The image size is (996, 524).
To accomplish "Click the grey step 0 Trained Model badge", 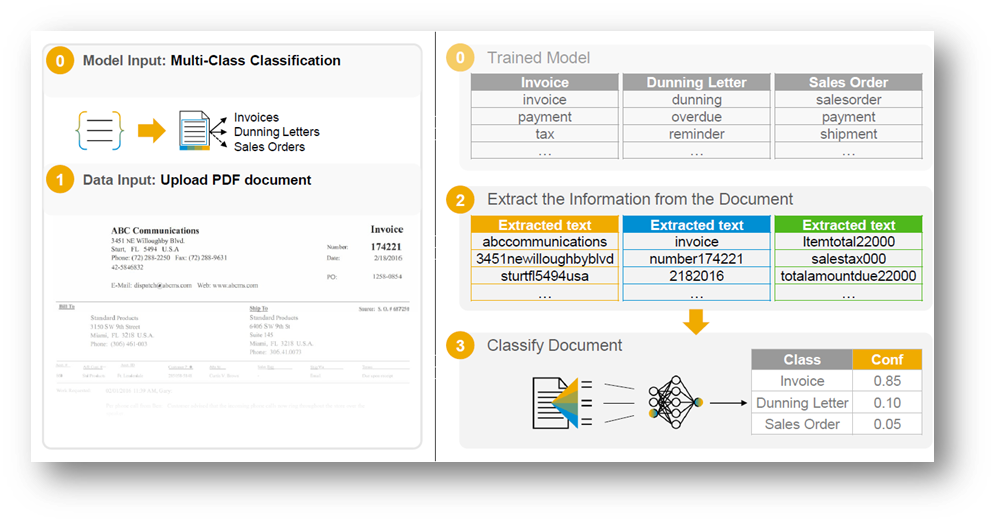I will tap(460, 58).
